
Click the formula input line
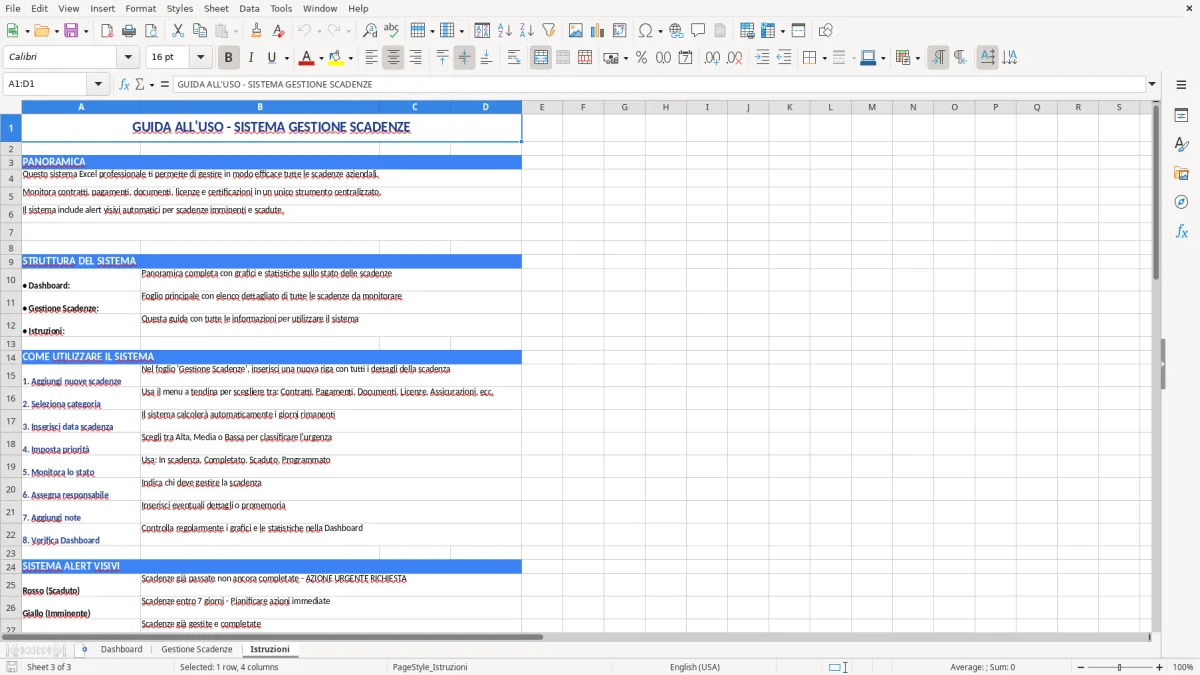tap(660, 84)
